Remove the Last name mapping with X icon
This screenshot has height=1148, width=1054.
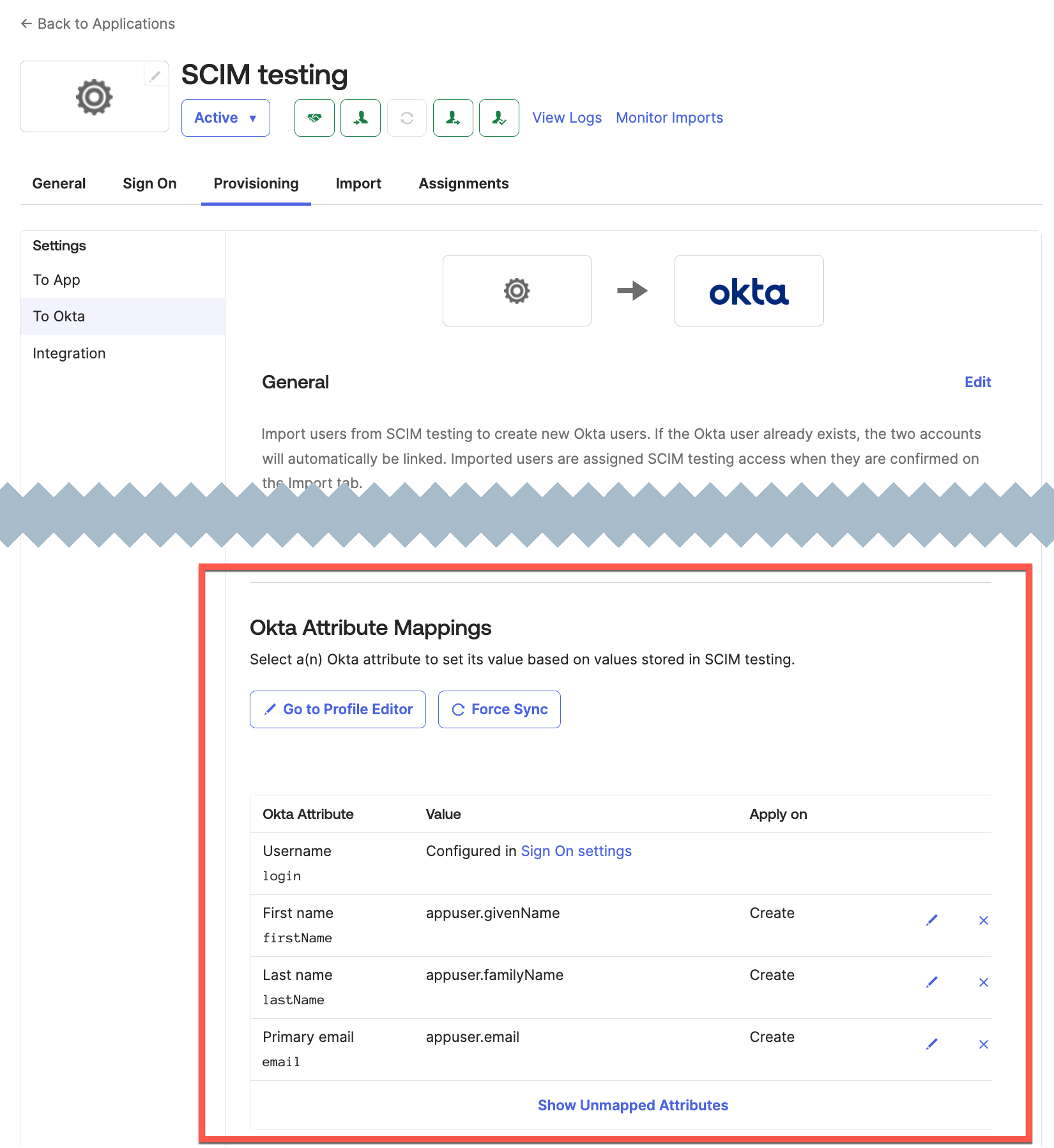(984, 982)
